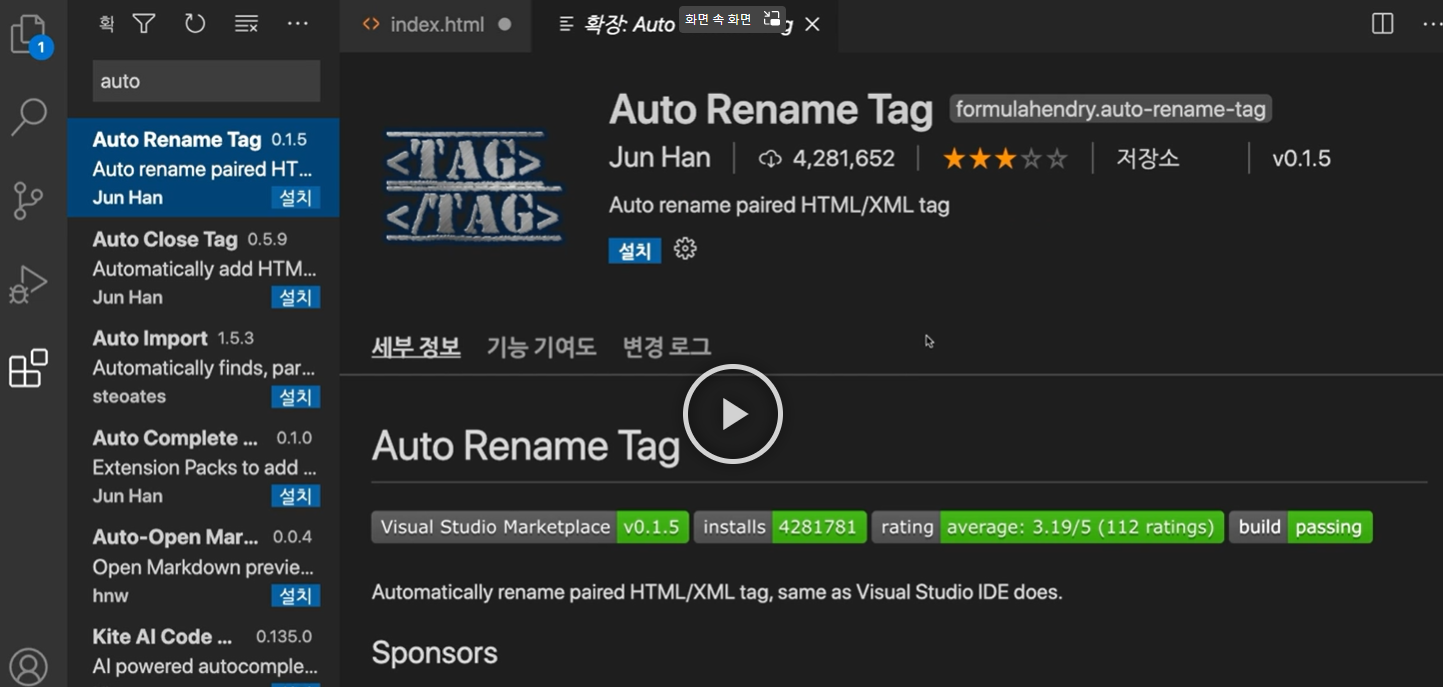Screen dimensions: 1443x687
Task: Install Auto Rename Tag from the detail page
Action: coord(635,250)
